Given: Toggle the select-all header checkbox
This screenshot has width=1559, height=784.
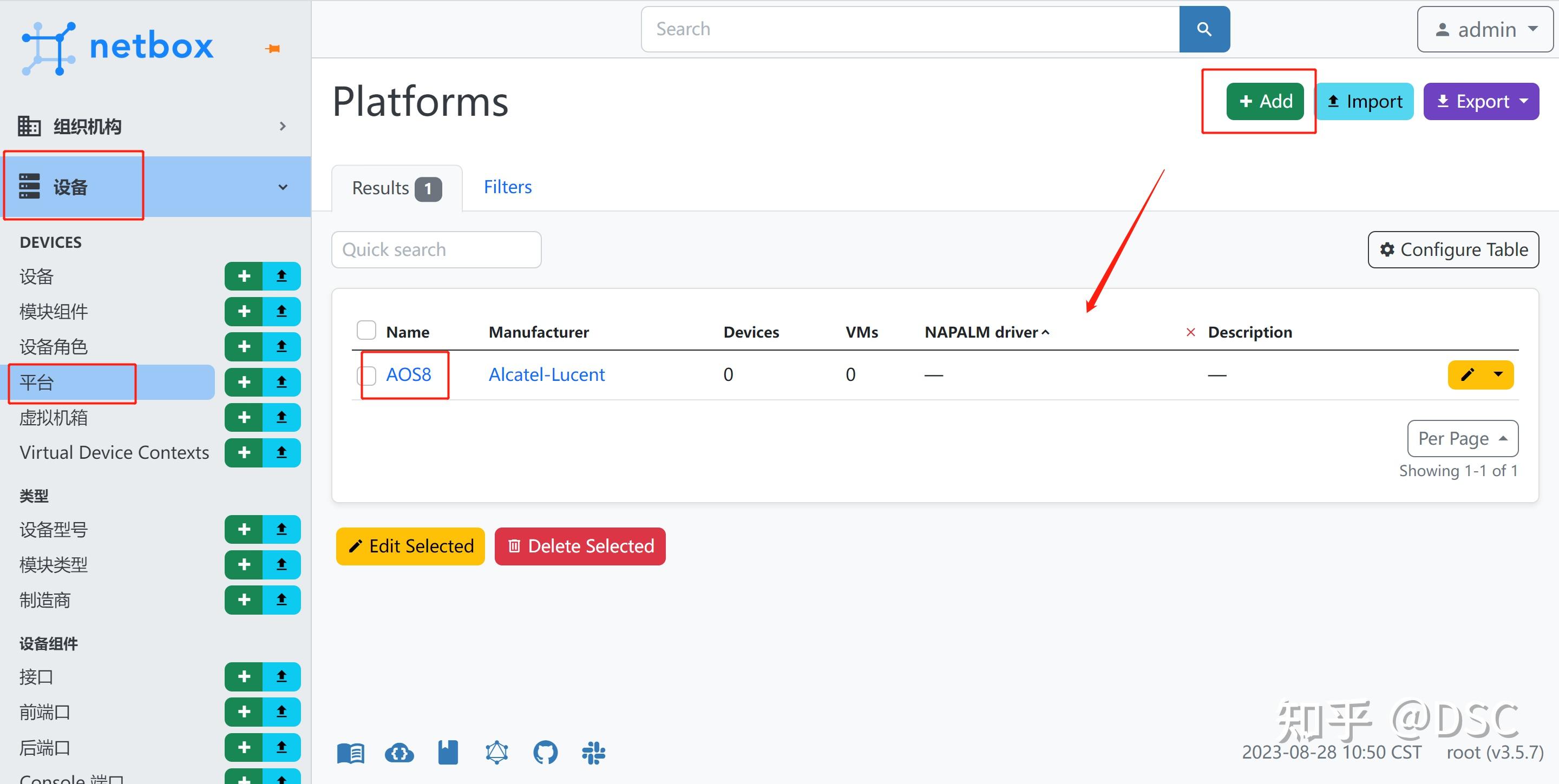Looking at the screenshot, I should (x=366, y=330).
